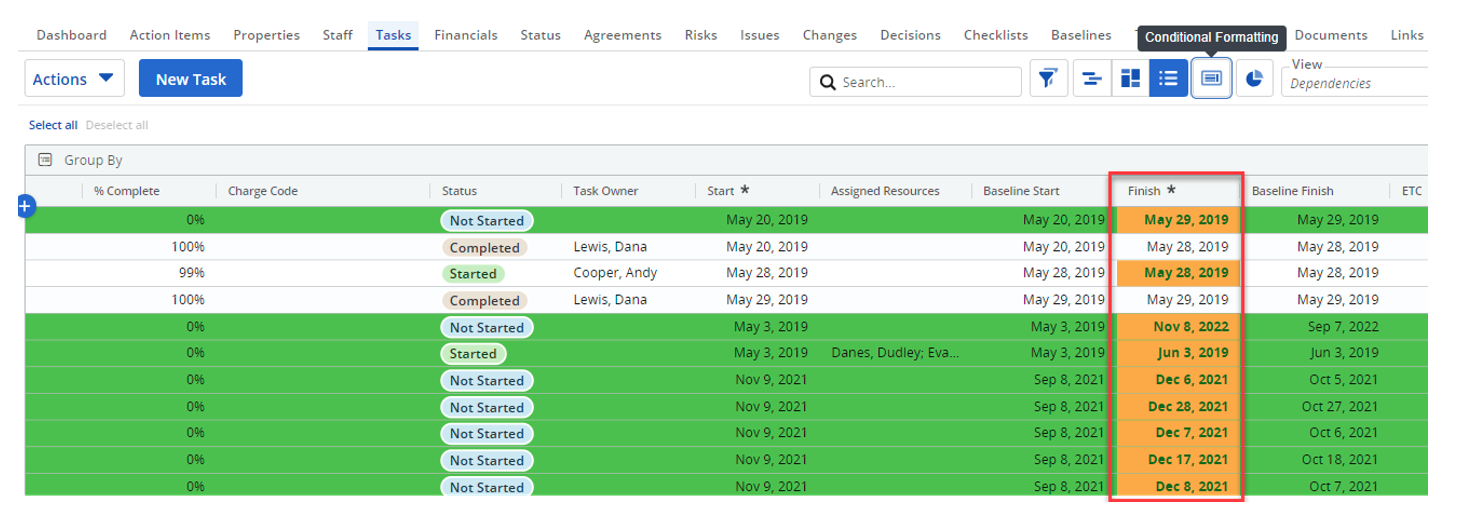The width and height of the screenshot is (1480, 518).
Task: Open the Dashboard tab
Action: coord(71,35)
